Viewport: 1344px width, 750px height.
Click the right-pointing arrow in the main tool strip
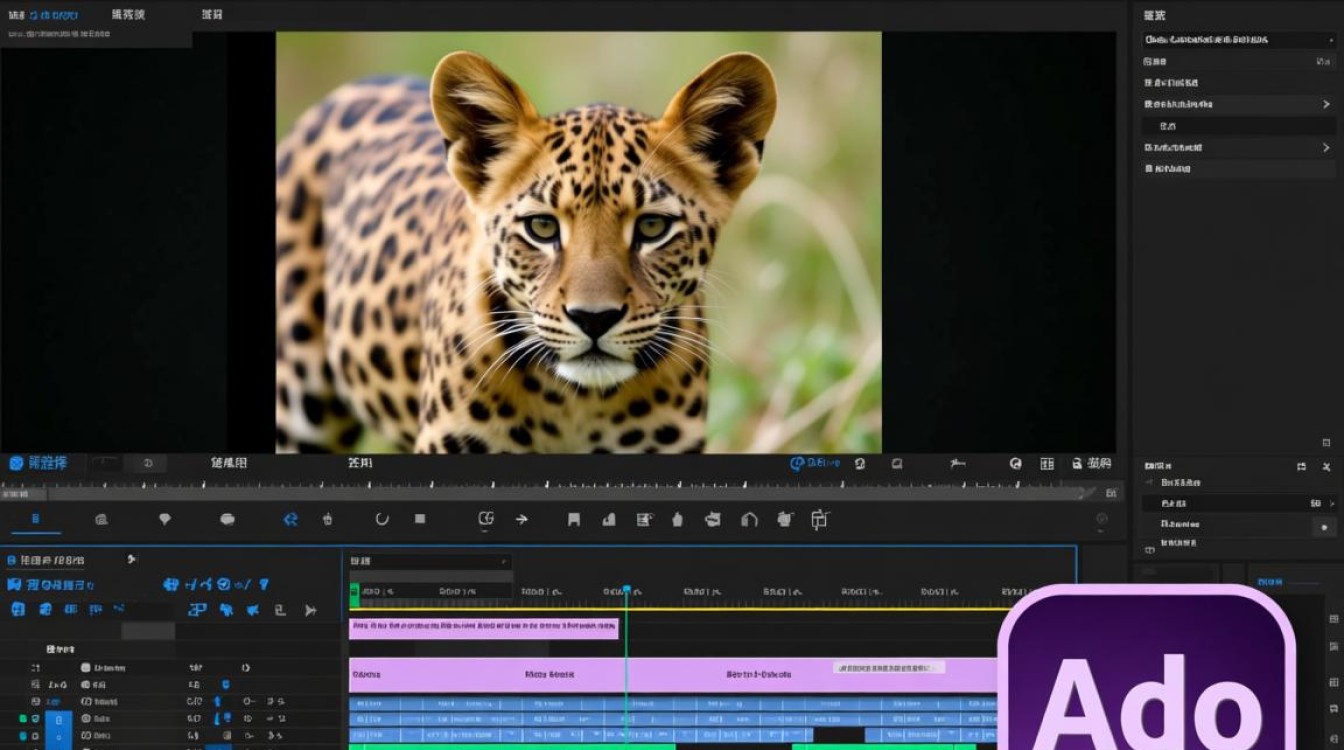521,519
